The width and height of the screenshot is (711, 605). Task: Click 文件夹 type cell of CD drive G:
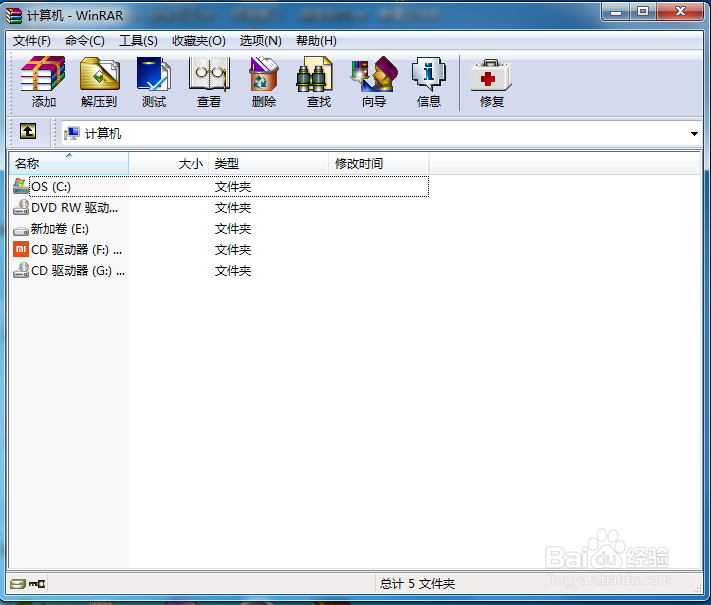tap(233, 271)
